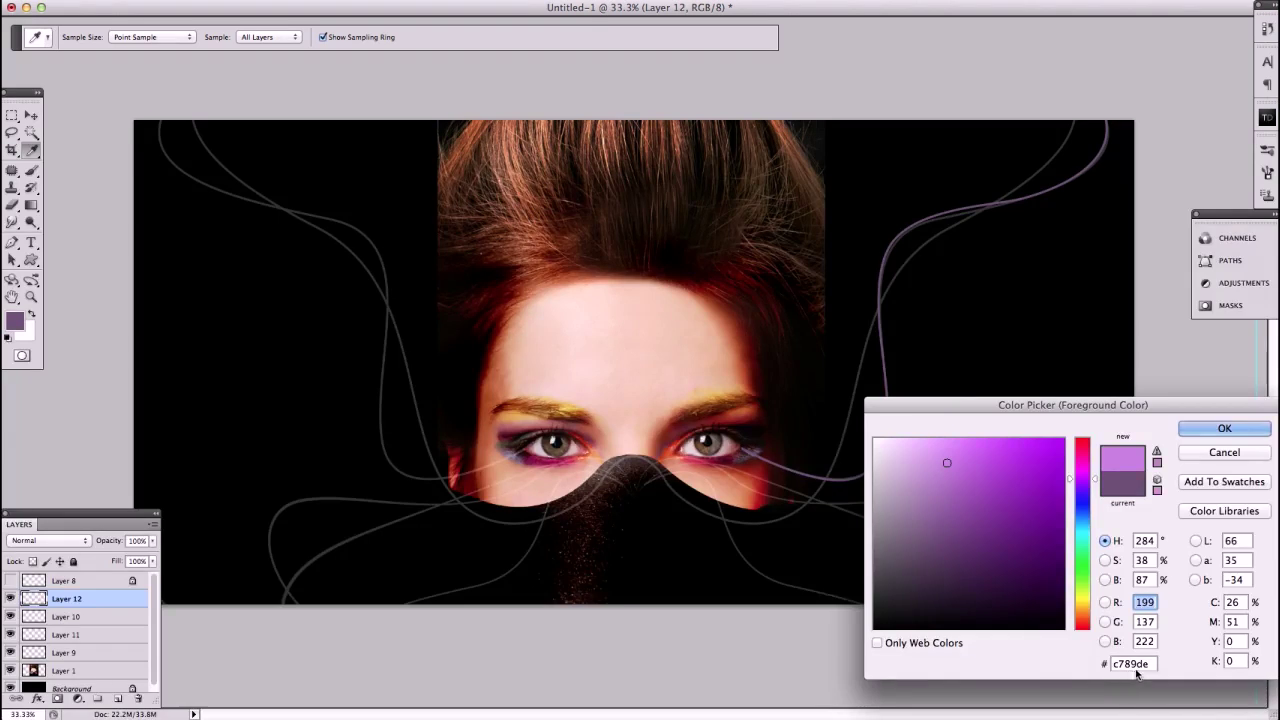1280x720 pixels.
Task: Enable Only Web Colors checkbox
Action: [x=877, y=643]
